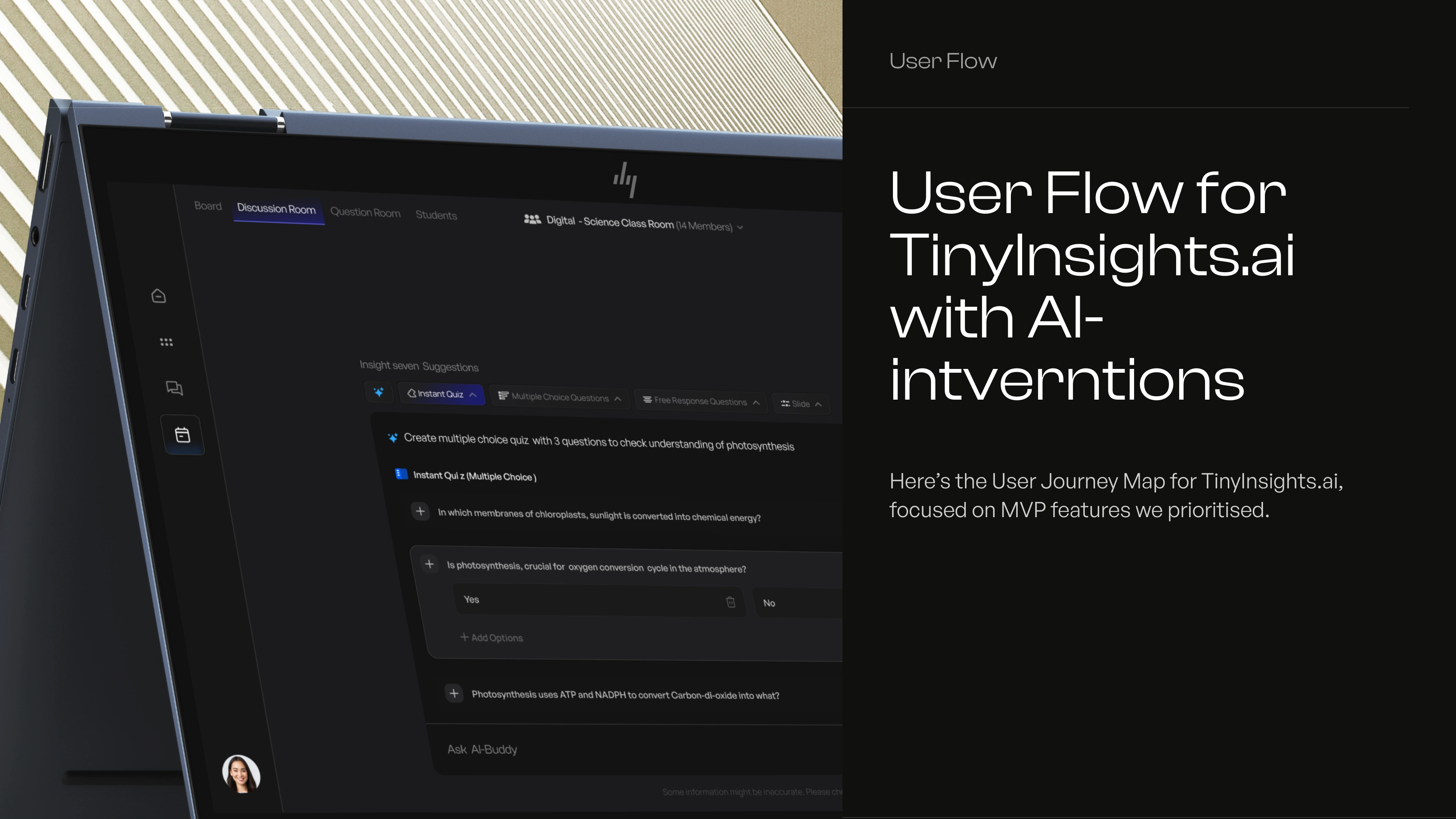Click Add Options under the question
Screen dimensions: 1456x819
[x=491, y=637]
